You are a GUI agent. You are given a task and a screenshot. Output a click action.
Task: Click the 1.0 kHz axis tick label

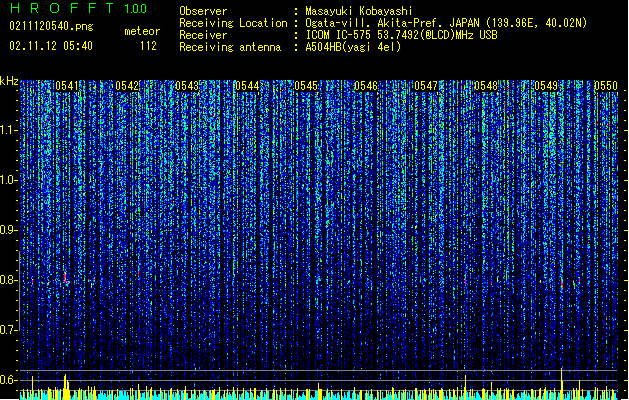(x=9, y=180)
